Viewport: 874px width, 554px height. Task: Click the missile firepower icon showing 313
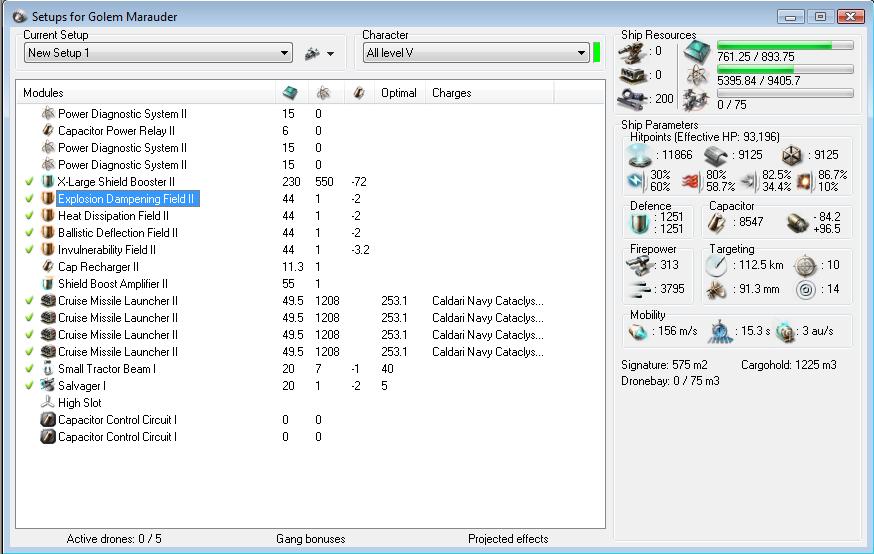639,266
